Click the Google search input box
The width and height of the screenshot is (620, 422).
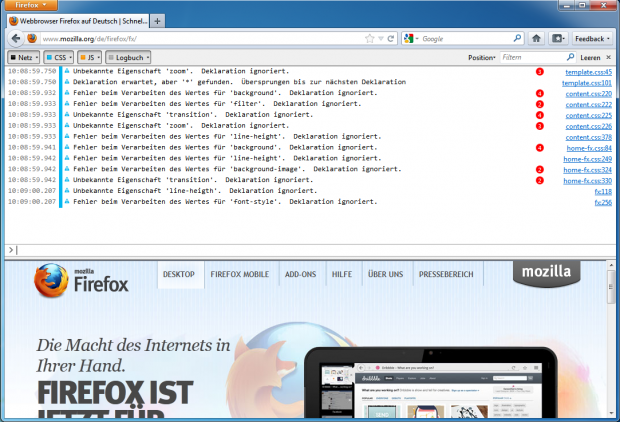465,38
